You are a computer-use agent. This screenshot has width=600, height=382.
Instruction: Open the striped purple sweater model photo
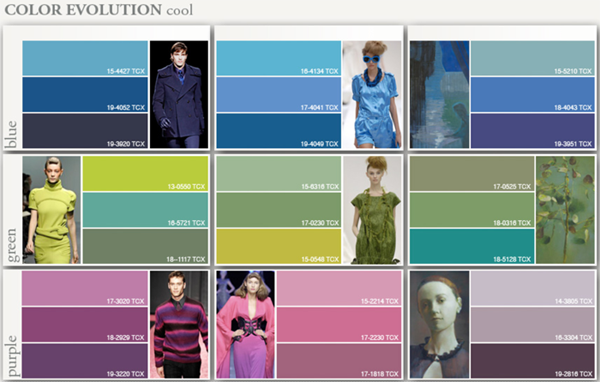179,325
